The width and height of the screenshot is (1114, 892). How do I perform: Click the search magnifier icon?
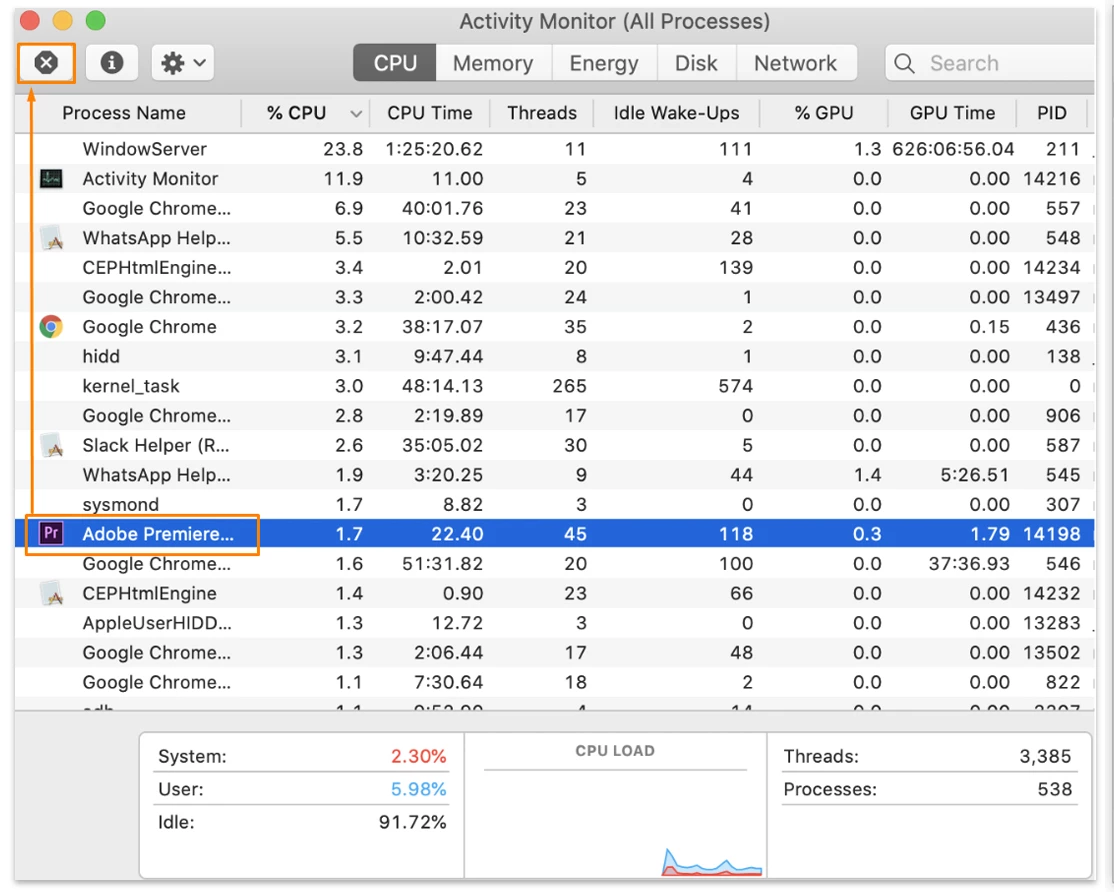[904, 63]
